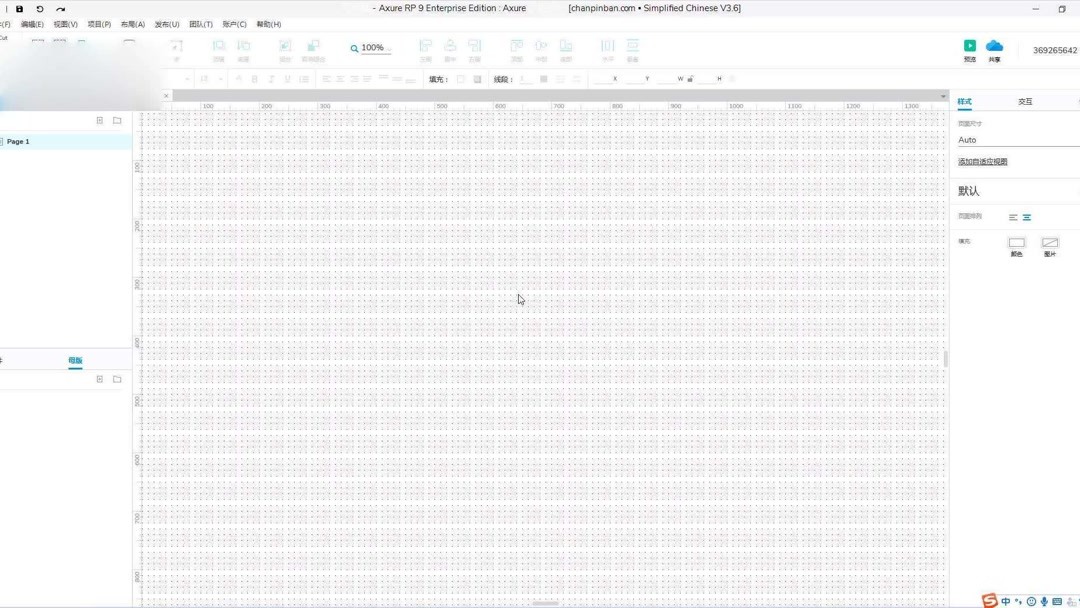This screenshot has width=1080, height=608.
Task: Toggle bold text formatting
Action: tap(255, 78)
